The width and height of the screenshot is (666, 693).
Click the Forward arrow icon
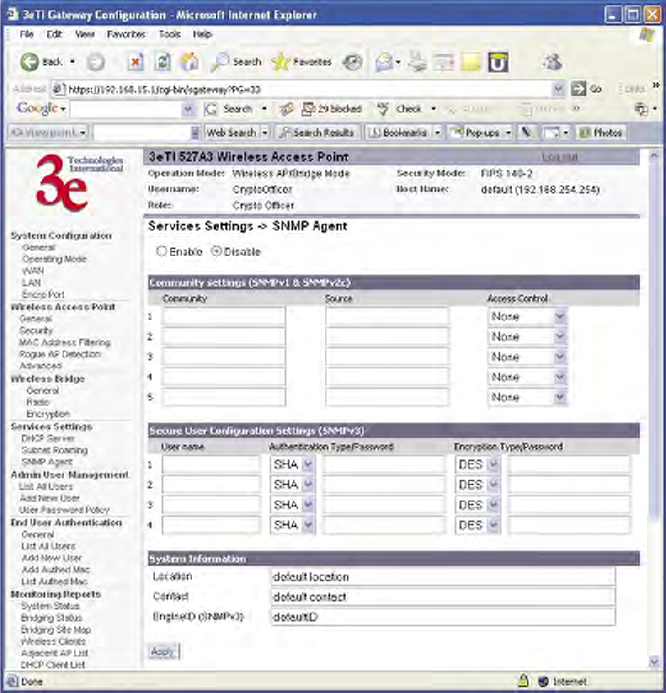[95, 62]
